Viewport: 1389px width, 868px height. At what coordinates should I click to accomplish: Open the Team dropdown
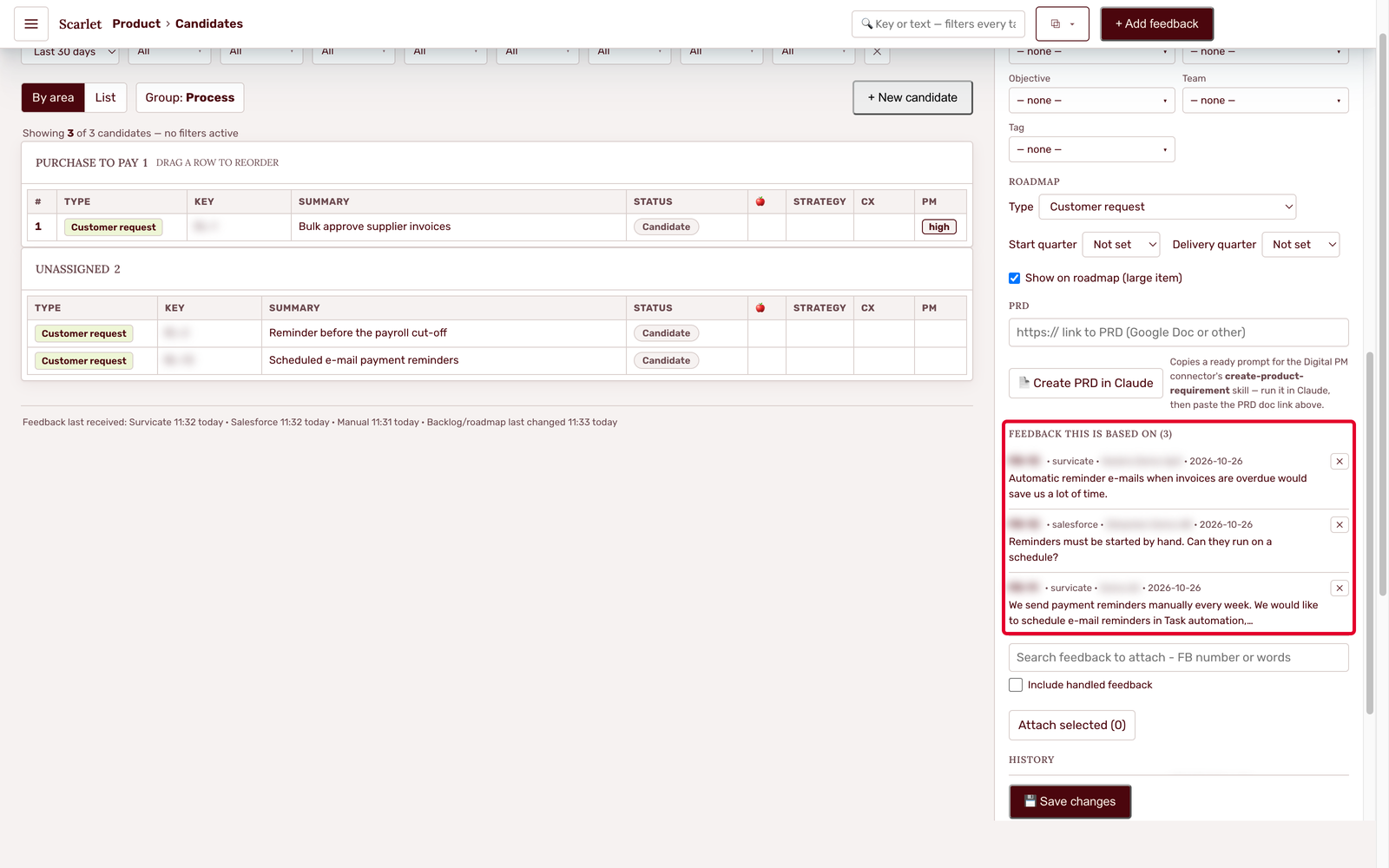click(x=1266, y=101)
